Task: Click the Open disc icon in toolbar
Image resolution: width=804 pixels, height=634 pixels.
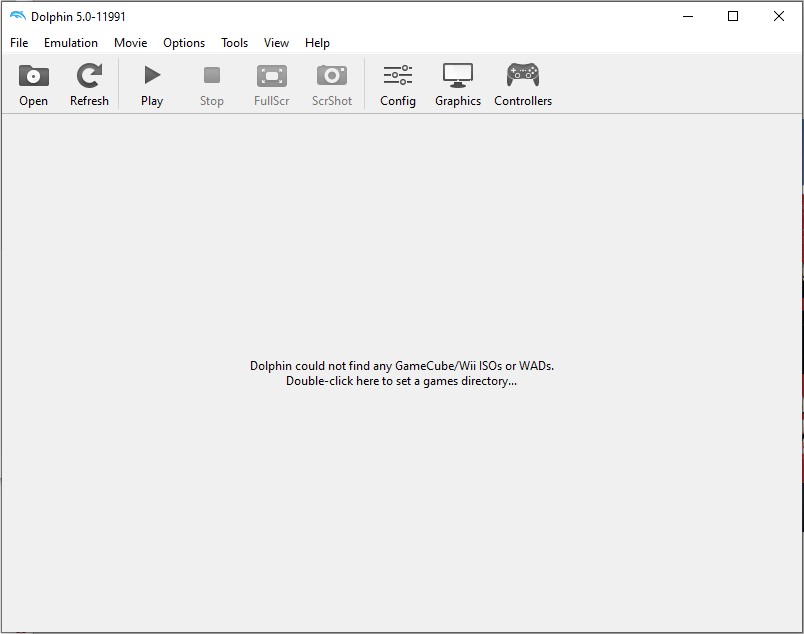Action: [x=33, y=76]
